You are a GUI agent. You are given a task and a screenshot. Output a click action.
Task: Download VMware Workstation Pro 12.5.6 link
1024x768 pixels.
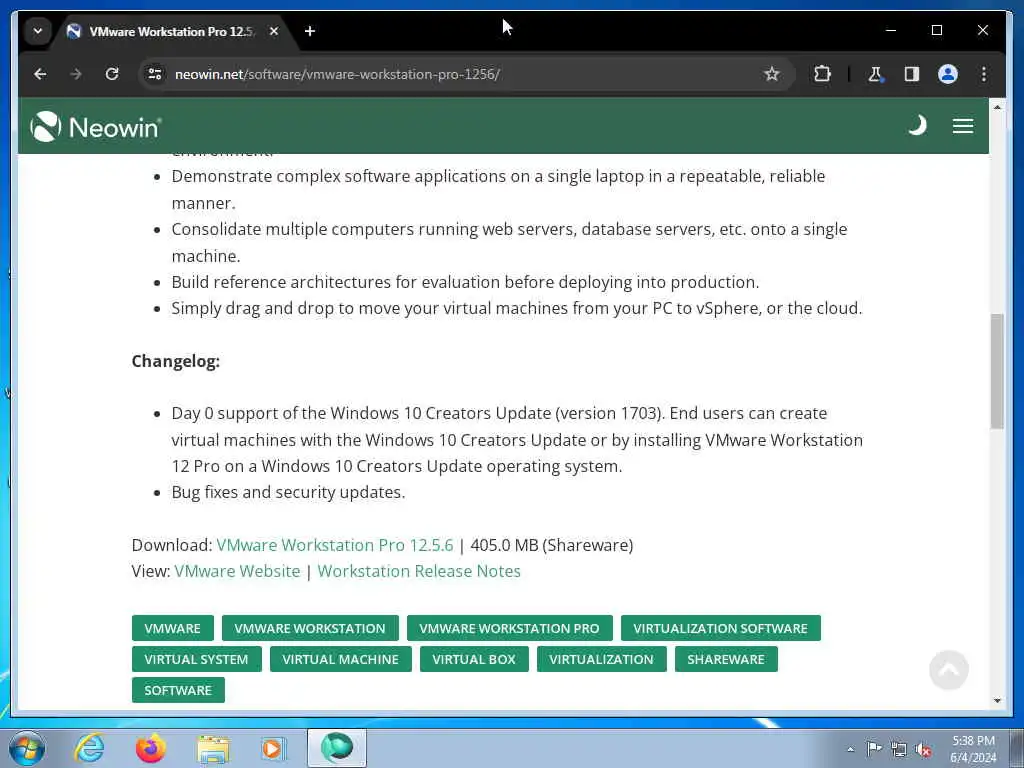pyautogui.click(x=334, y=545)
